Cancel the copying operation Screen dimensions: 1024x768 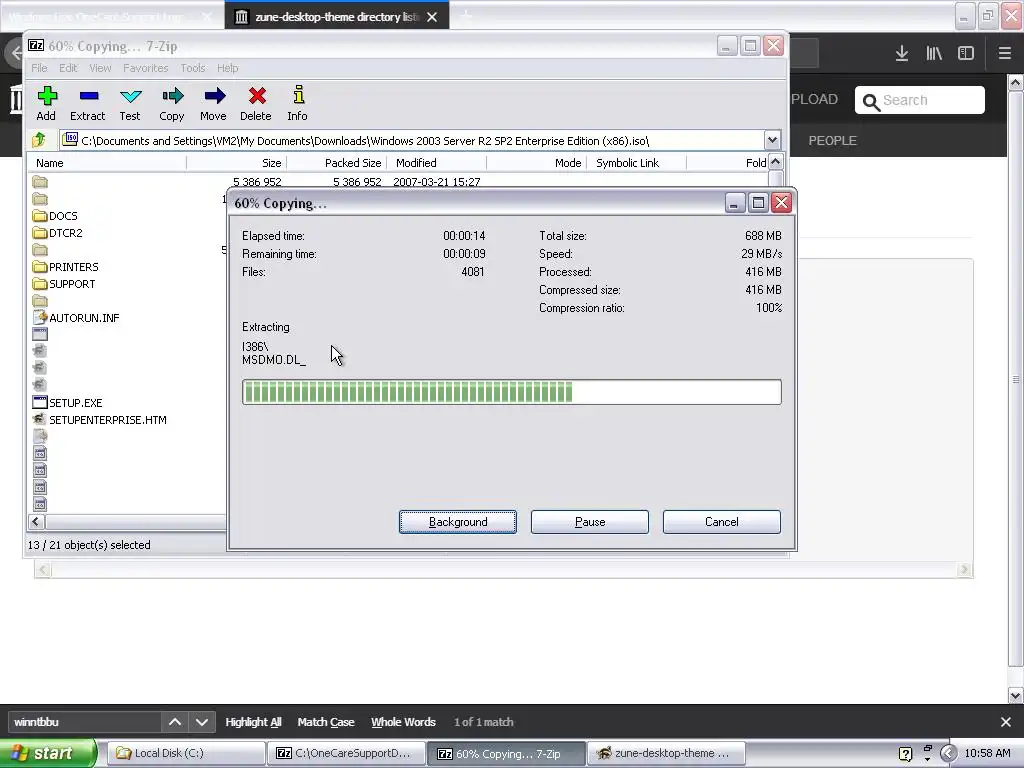[722, 522]
